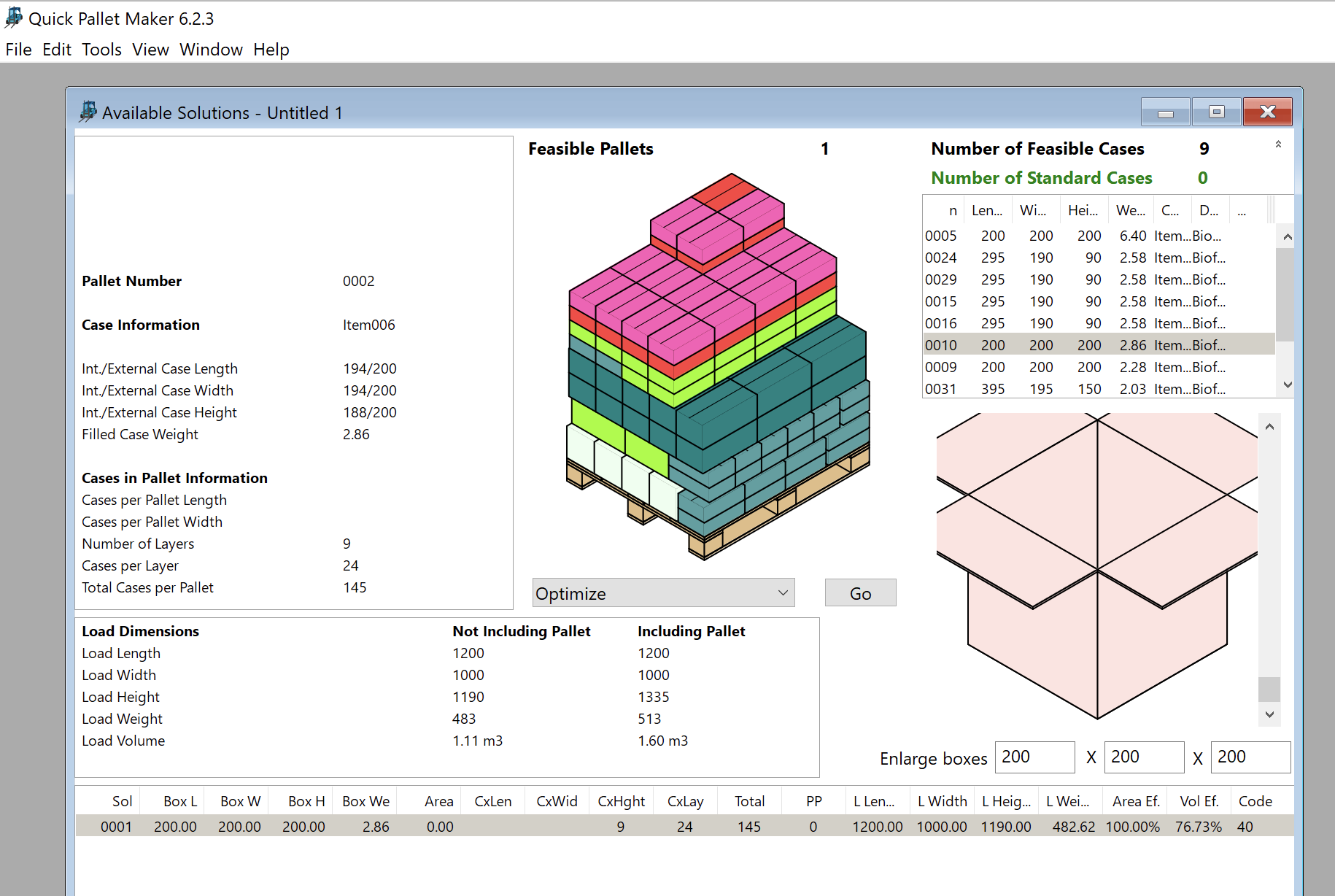
Task: Sort case list by Wi... column
Action: point(1036,210)
